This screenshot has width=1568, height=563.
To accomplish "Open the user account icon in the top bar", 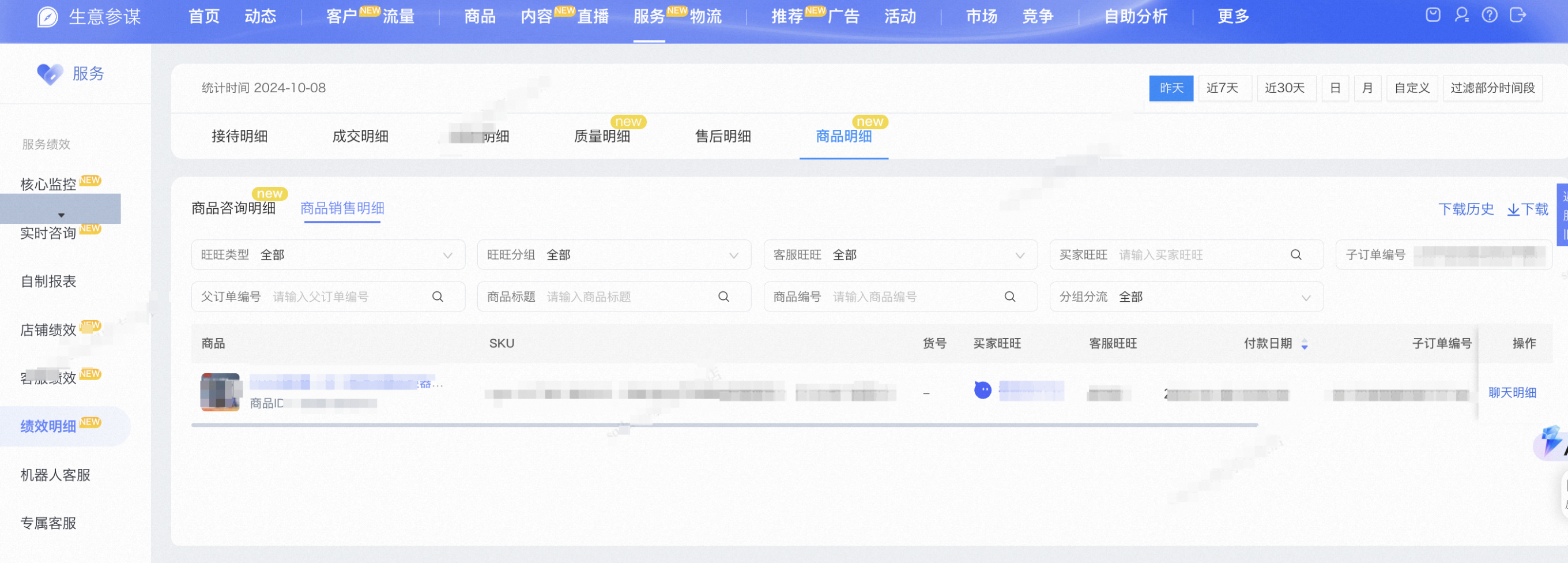I will (1461, 14).
